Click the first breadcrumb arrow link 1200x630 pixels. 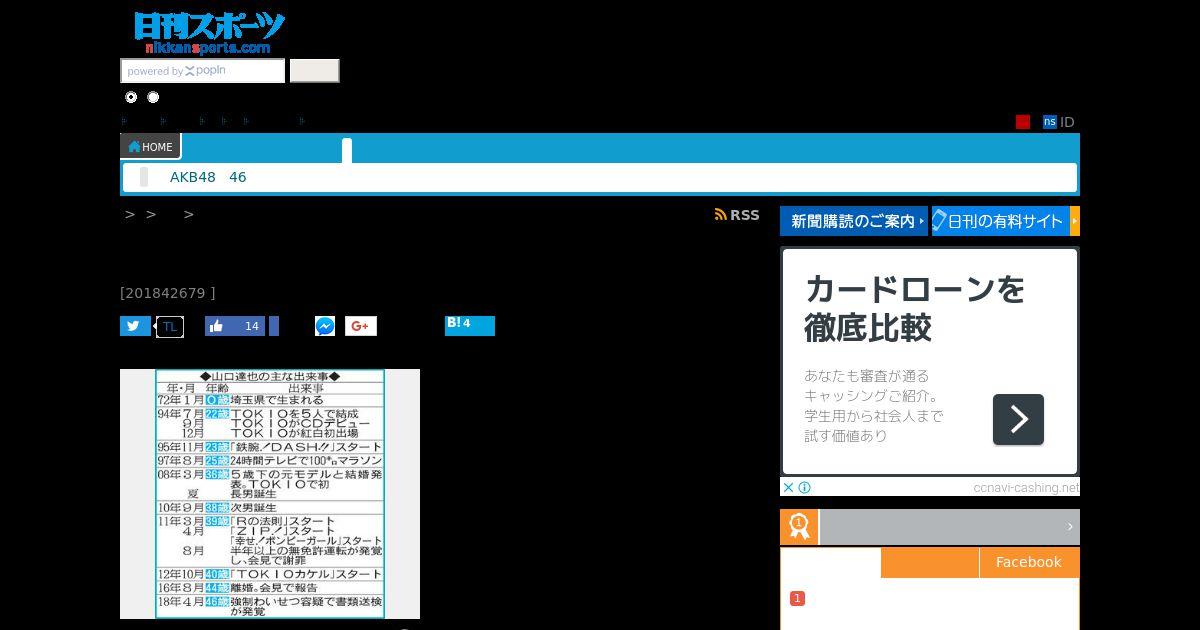(x=130, y=215)
